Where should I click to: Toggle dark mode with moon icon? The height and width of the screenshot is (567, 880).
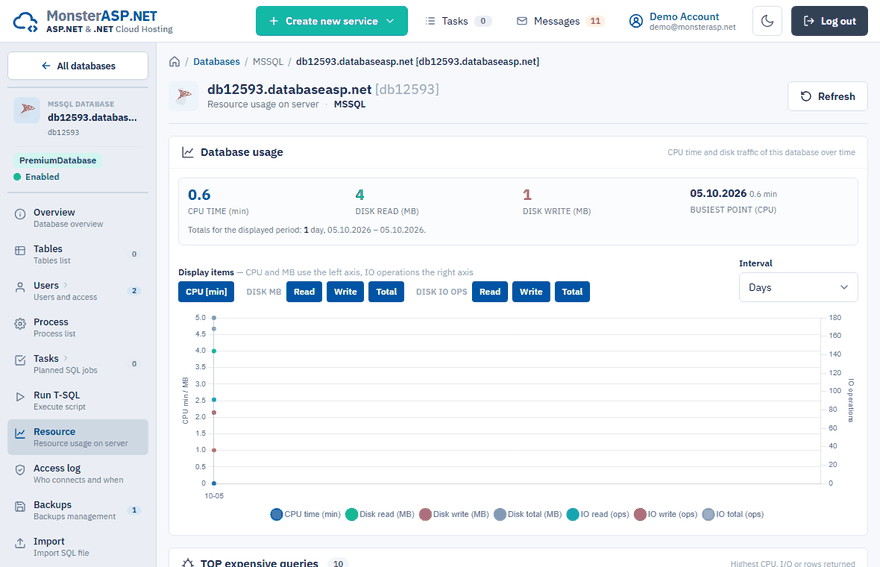coord(767,21)
